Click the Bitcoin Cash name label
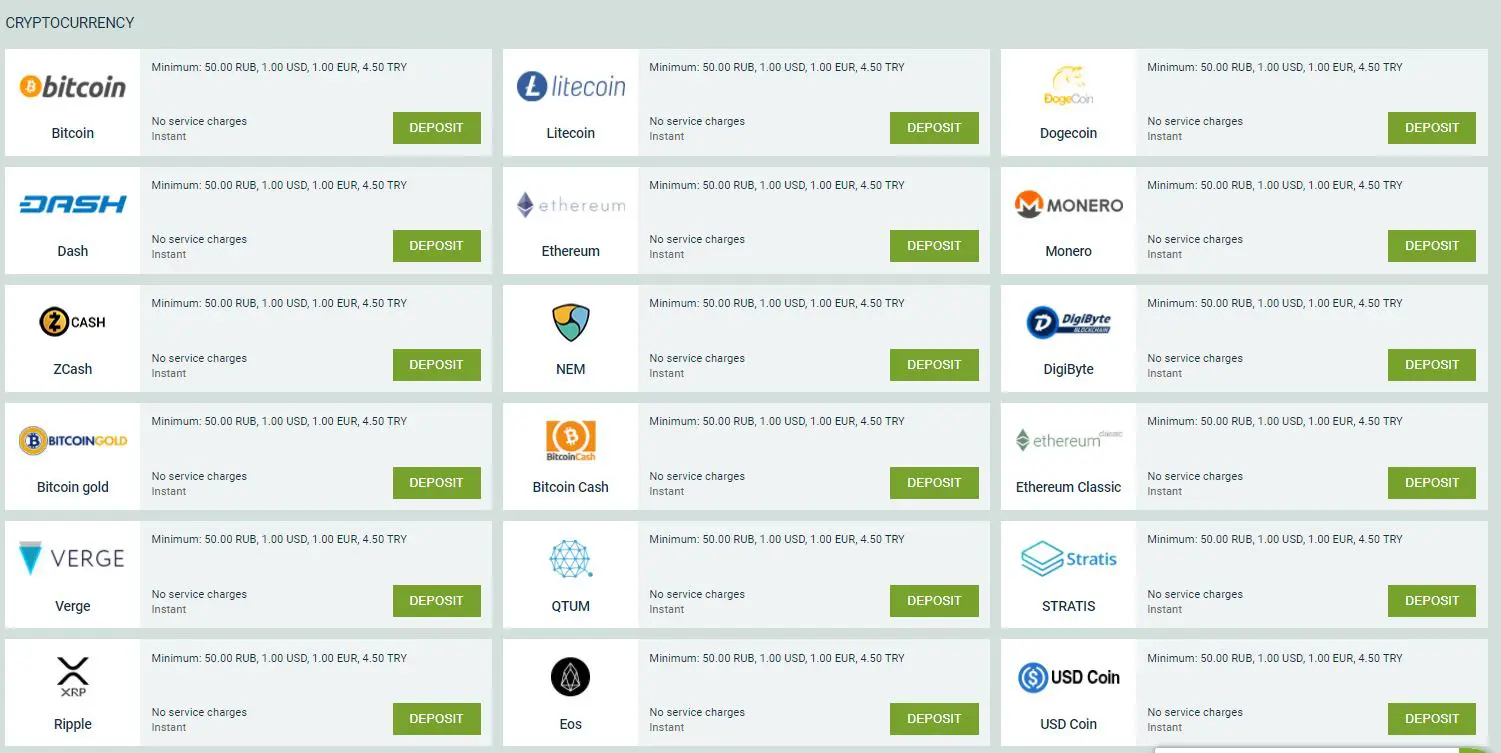 pyautogui.click(x=571, y=487)
